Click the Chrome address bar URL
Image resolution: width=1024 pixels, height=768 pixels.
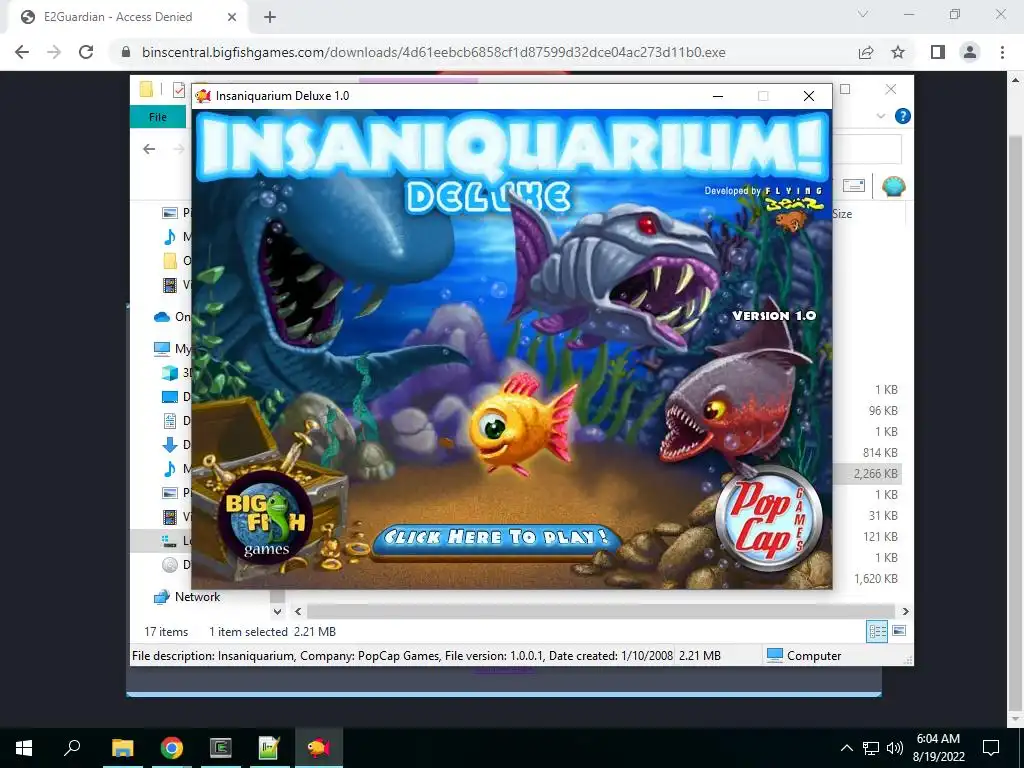[x=434, y=52]
